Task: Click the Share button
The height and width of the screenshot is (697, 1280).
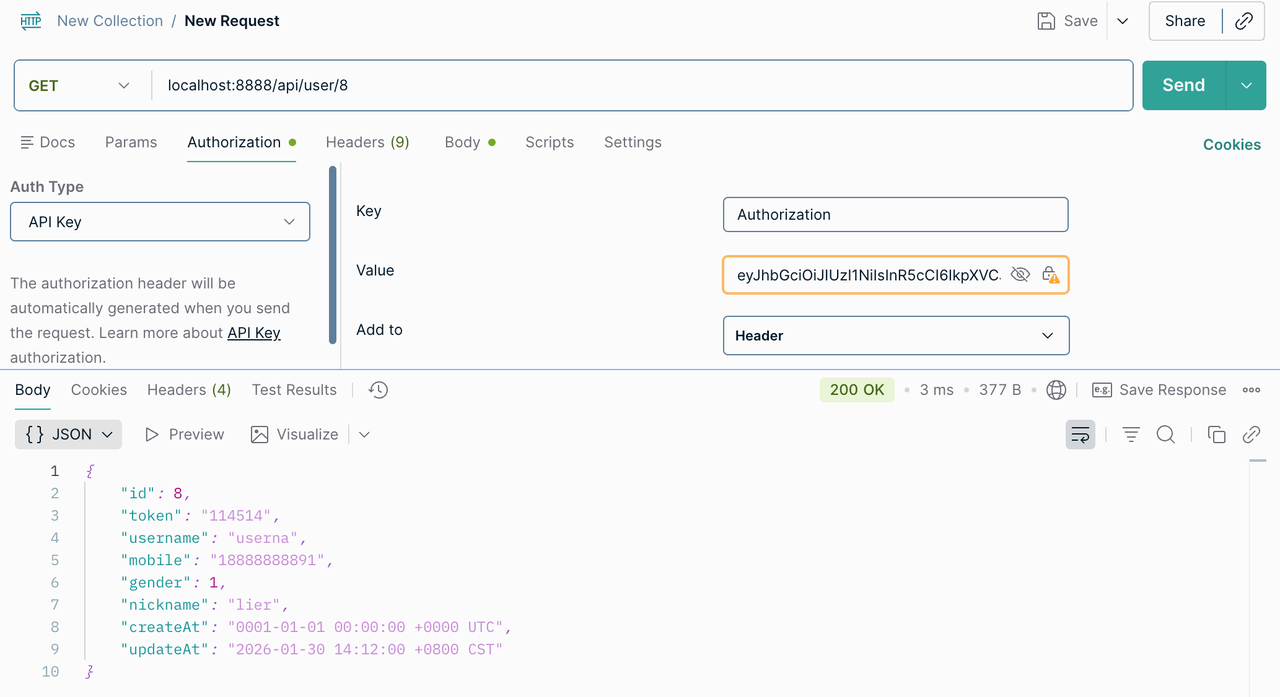Action: (x=1185, y=21)
